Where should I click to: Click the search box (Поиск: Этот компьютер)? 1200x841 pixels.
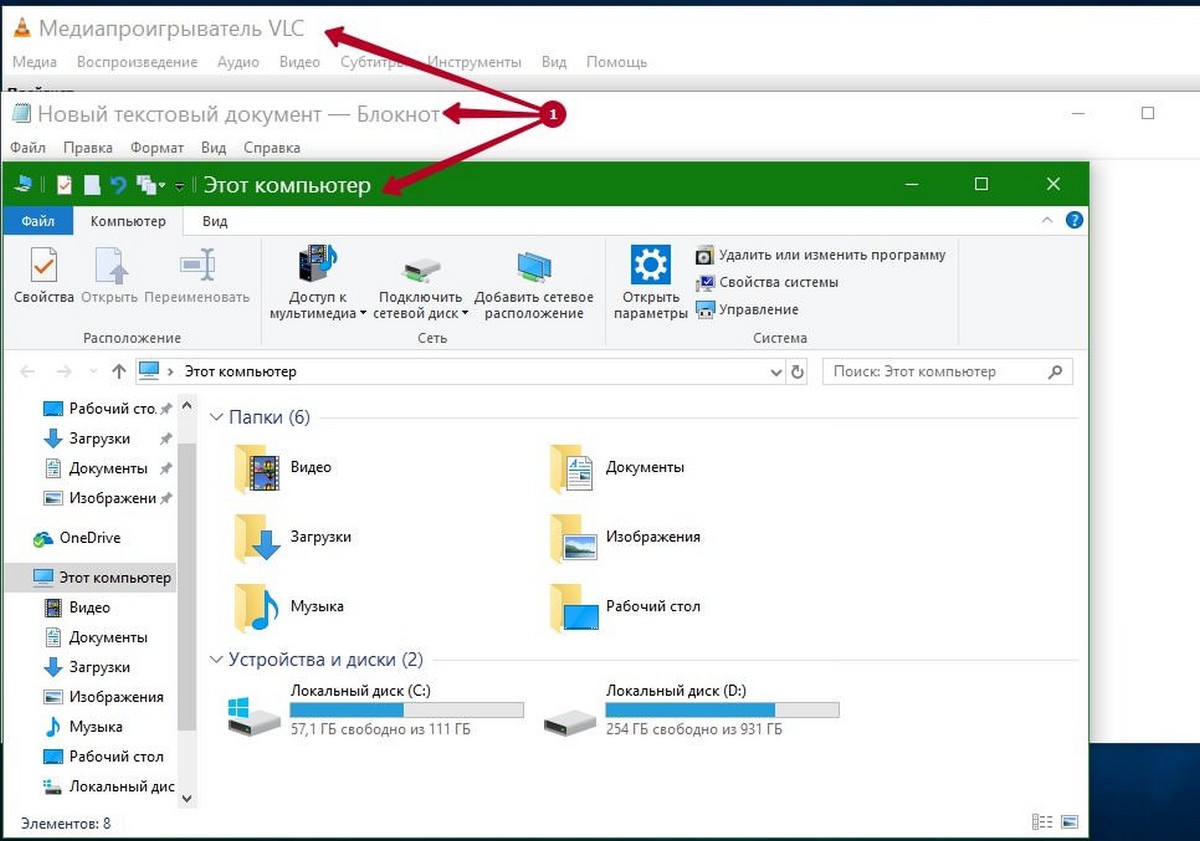click(x=935, y=372)
